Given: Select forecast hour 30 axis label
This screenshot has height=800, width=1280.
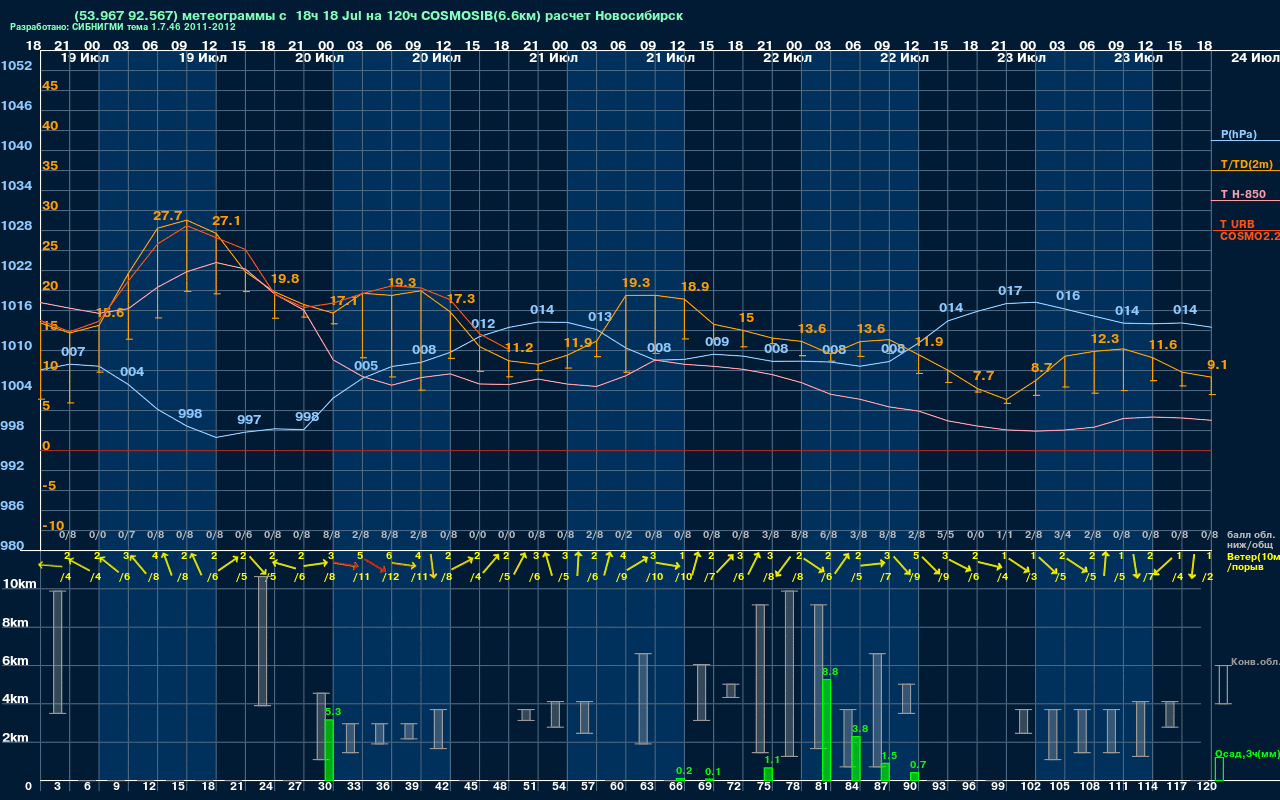Looking at the screenshot, I should pos(325,787).
